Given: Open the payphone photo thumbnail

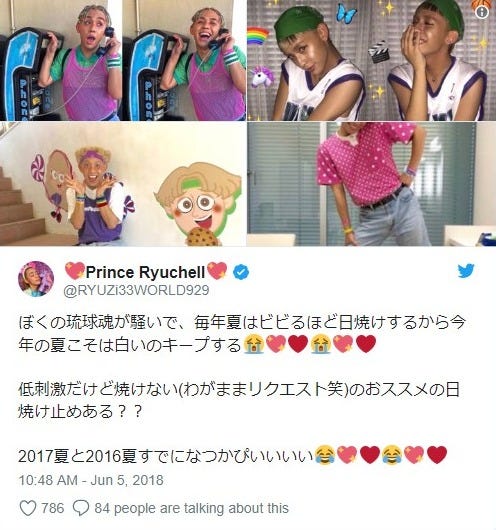Looking at the screenshot, I should pos(123,60).
